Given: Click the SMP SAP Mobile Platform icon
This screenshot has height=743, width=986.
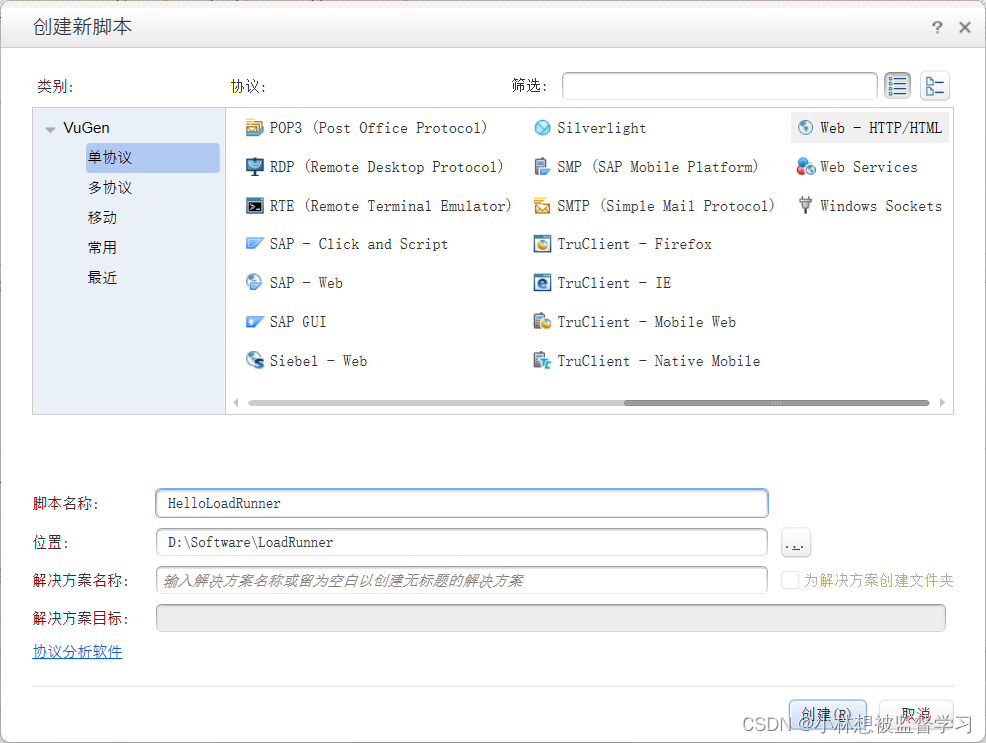Looking at the screenshot, I should point(542,167).
